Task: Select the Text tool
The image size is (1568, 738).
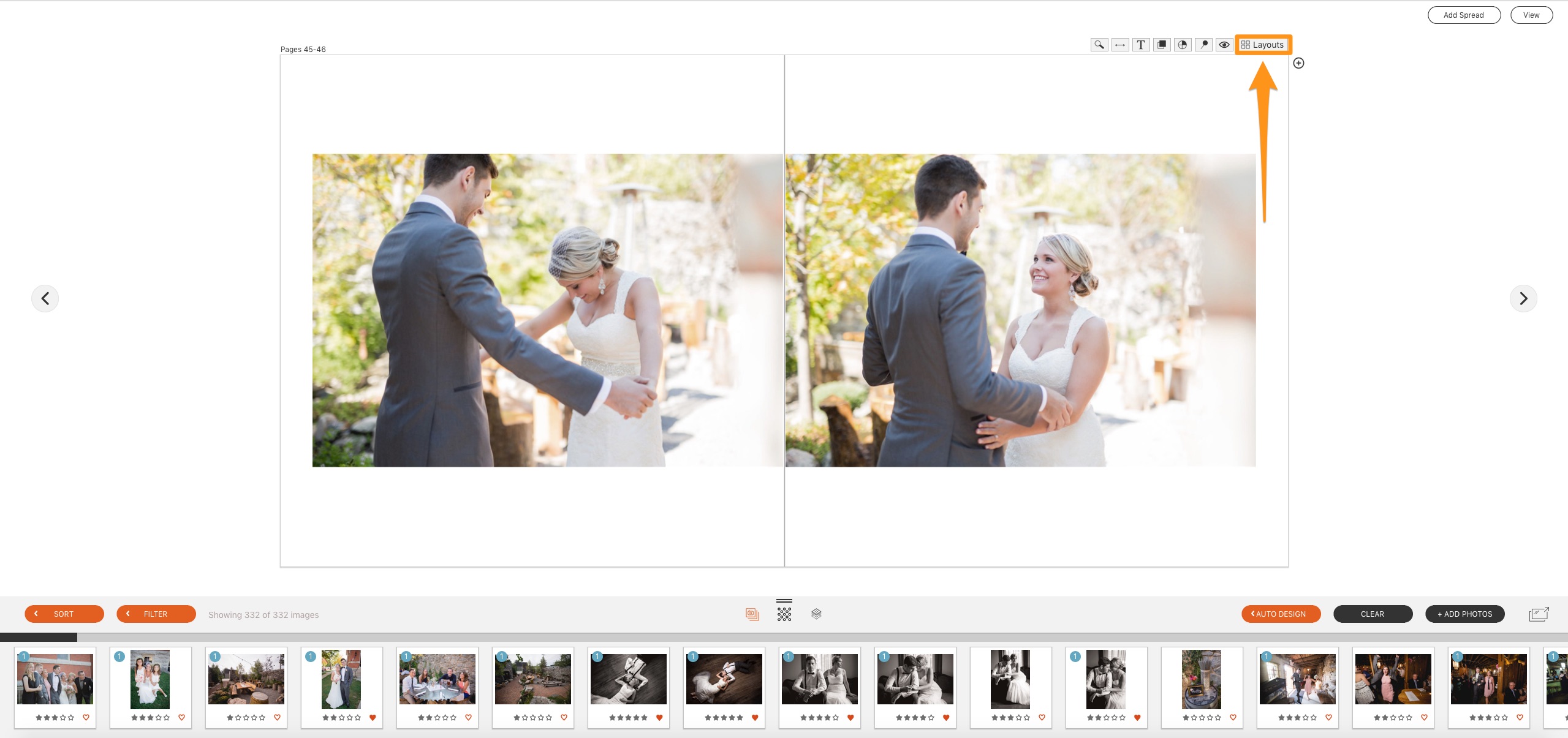Action: pos(1141,45)
